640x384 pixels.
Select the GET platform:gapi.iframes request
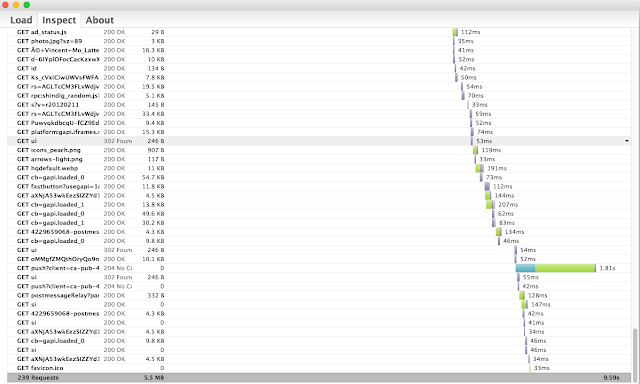click(x=319, y=132)
